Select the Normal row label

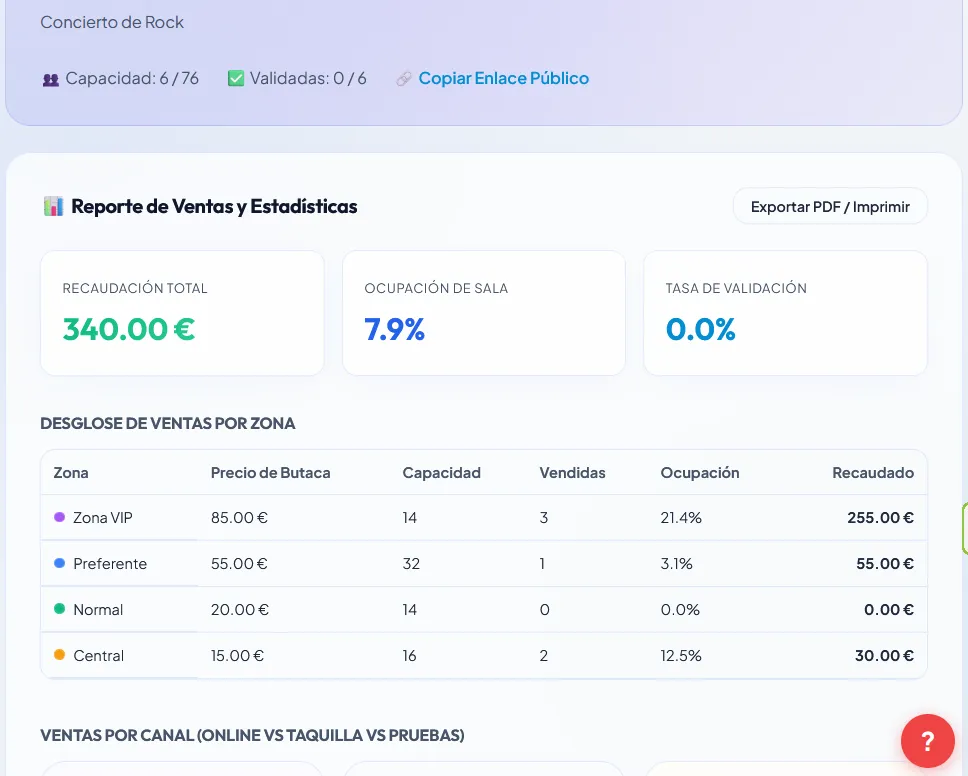98,610
